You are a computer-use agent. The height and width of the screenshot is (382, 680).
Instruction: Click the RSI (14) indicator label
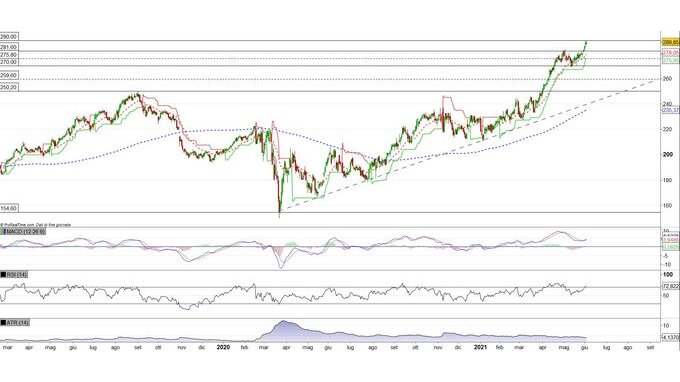pos(16,275)
